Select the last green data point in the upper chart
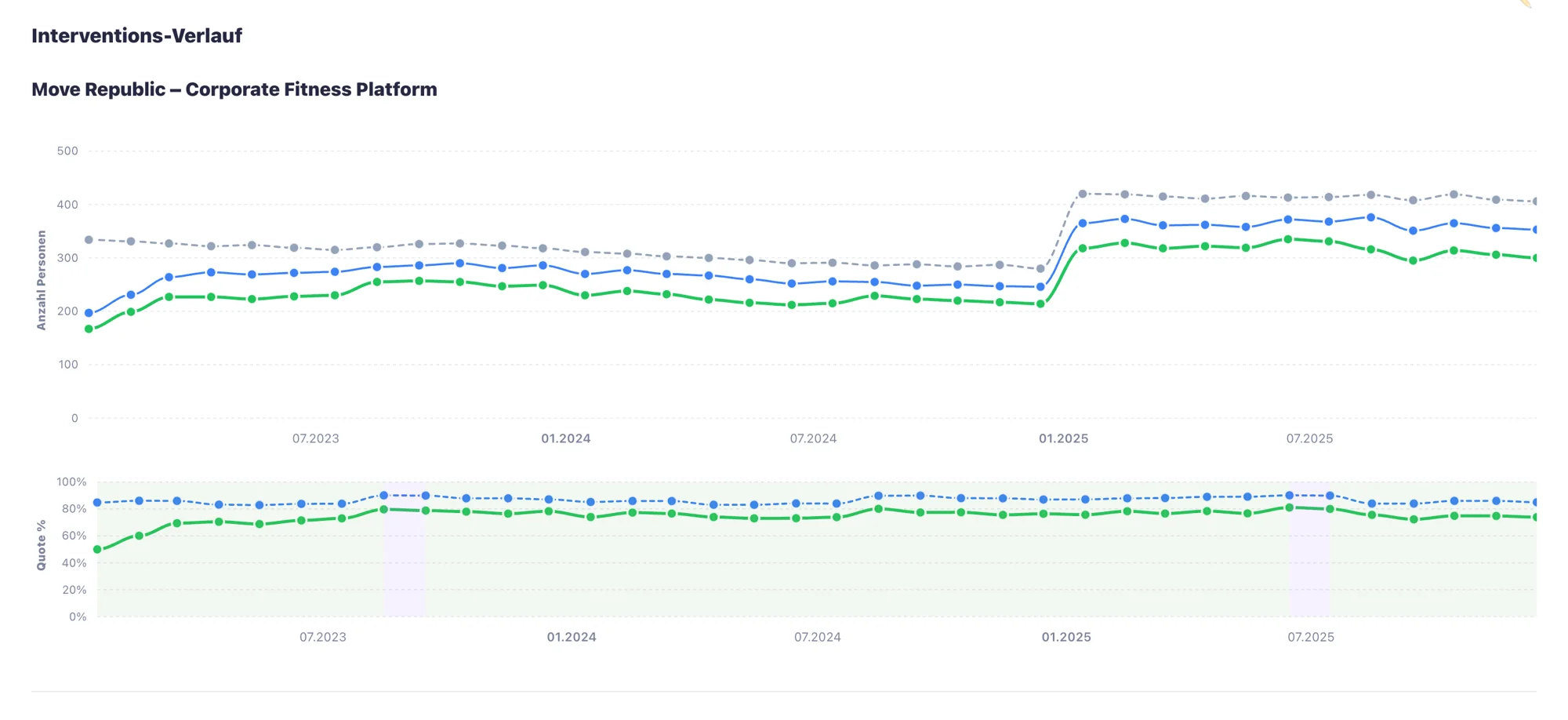 click(x=1535, y=258)
